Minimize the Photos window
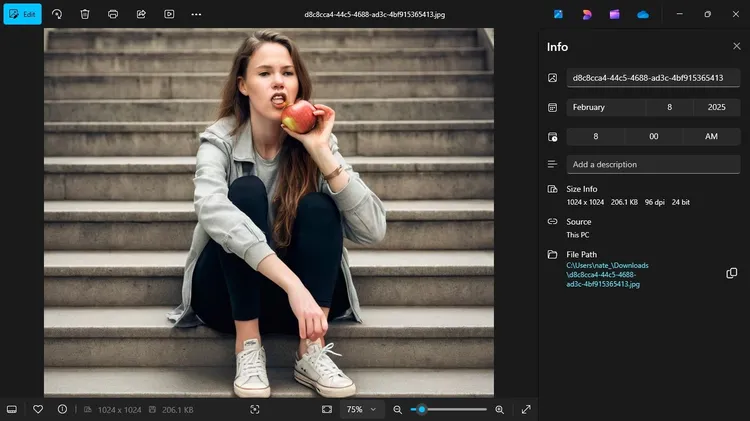Screen dimensions: 750x421 point(679,14)
